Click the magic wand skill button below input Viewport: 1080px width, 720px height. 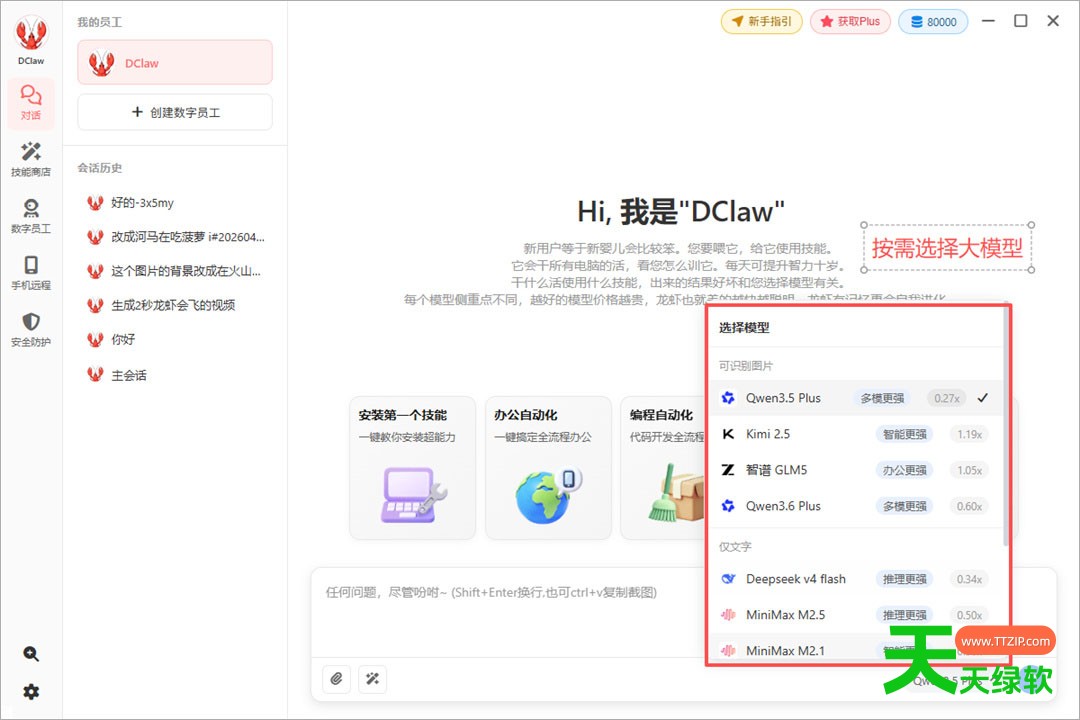click(x=373, y=679)
